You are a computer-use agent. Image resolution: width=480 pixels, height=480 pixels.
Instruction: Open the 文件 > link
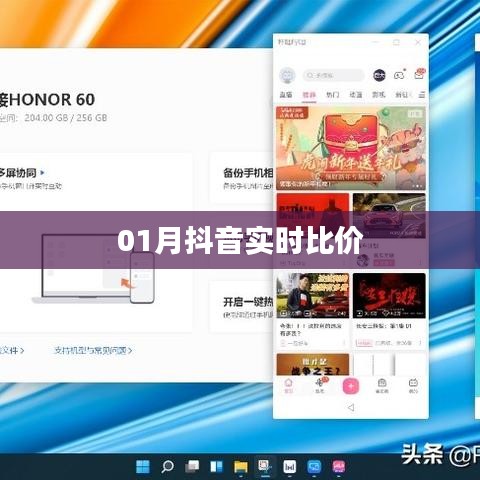[12, 350]
